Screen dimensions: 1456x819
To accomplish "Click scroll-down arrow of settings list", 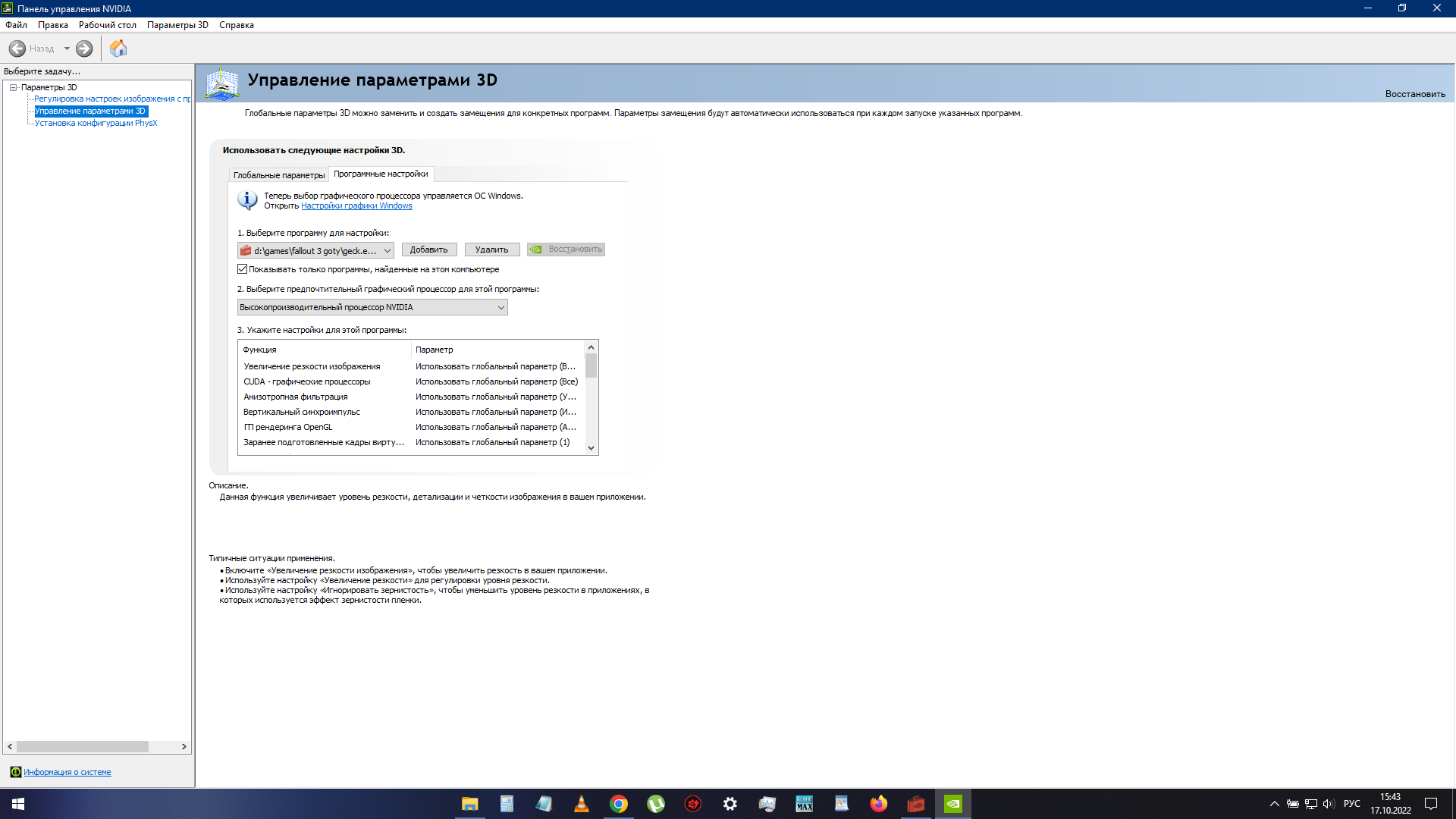I will pyautogui.click(x=591, y=448).
